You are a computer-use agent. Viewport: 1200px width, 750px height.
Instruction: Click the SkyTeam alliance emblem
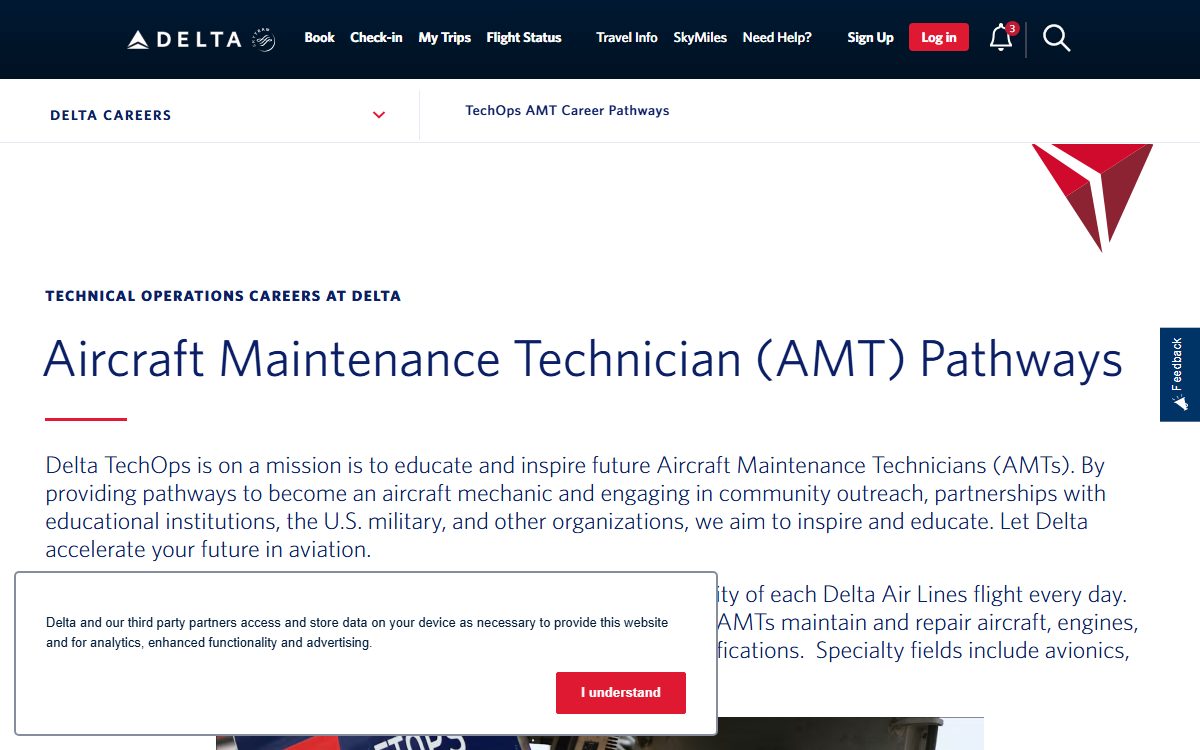pyautogui.click(x=263, y=40)
